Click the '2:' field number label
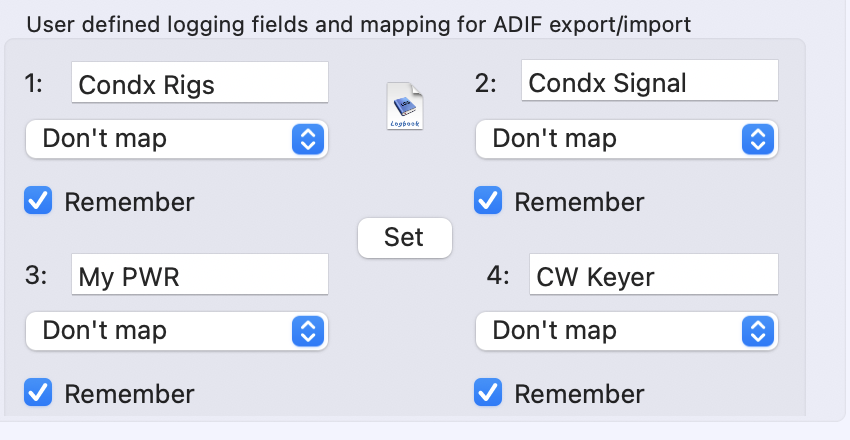850x440 pixels. [x=485, y=84]
